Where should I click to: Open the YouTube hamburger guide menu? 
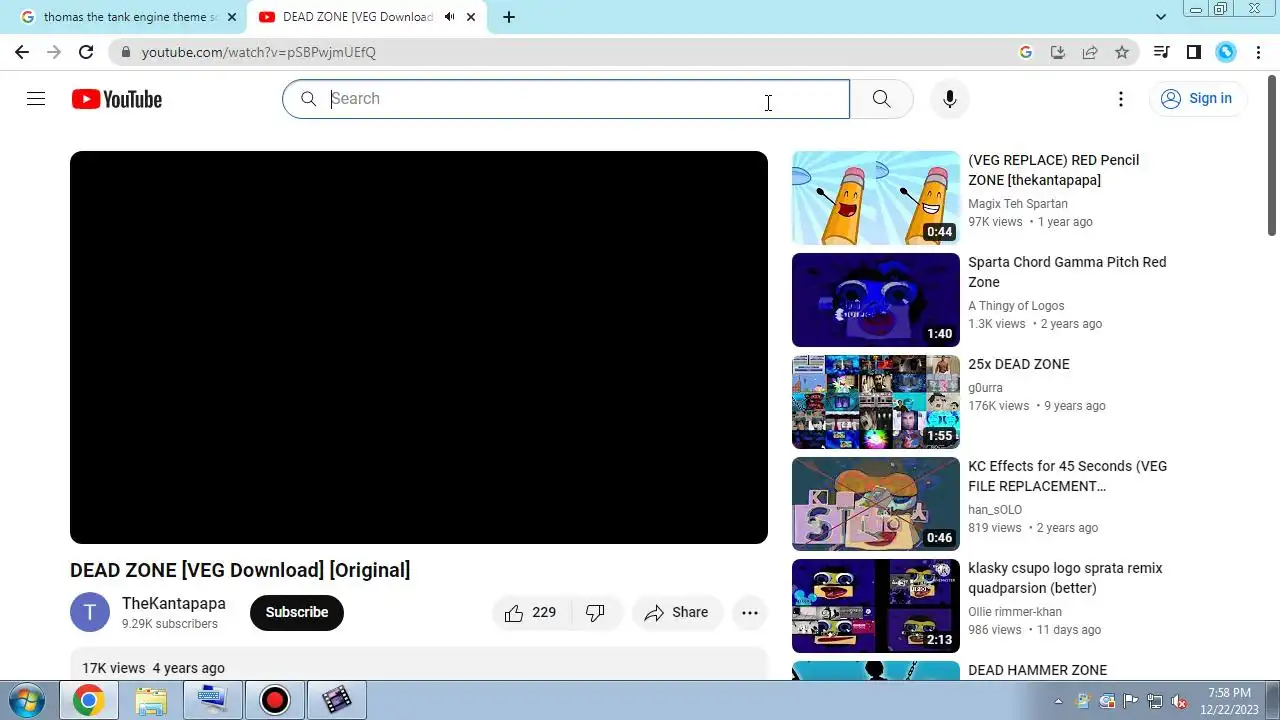36,98
